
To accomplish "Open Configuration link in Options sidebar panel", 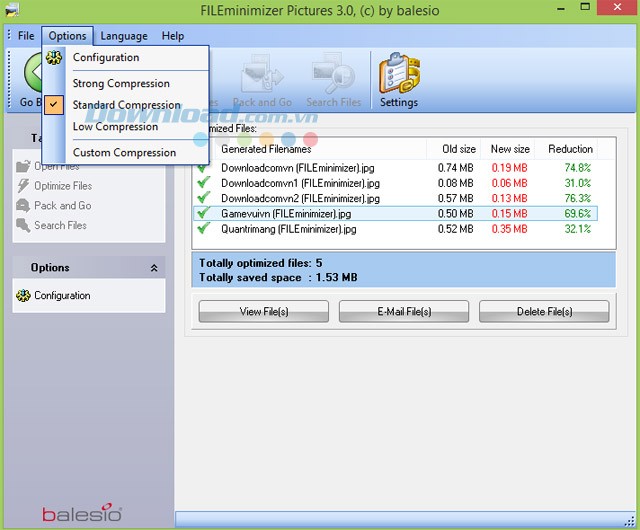I will click(62, 295).
